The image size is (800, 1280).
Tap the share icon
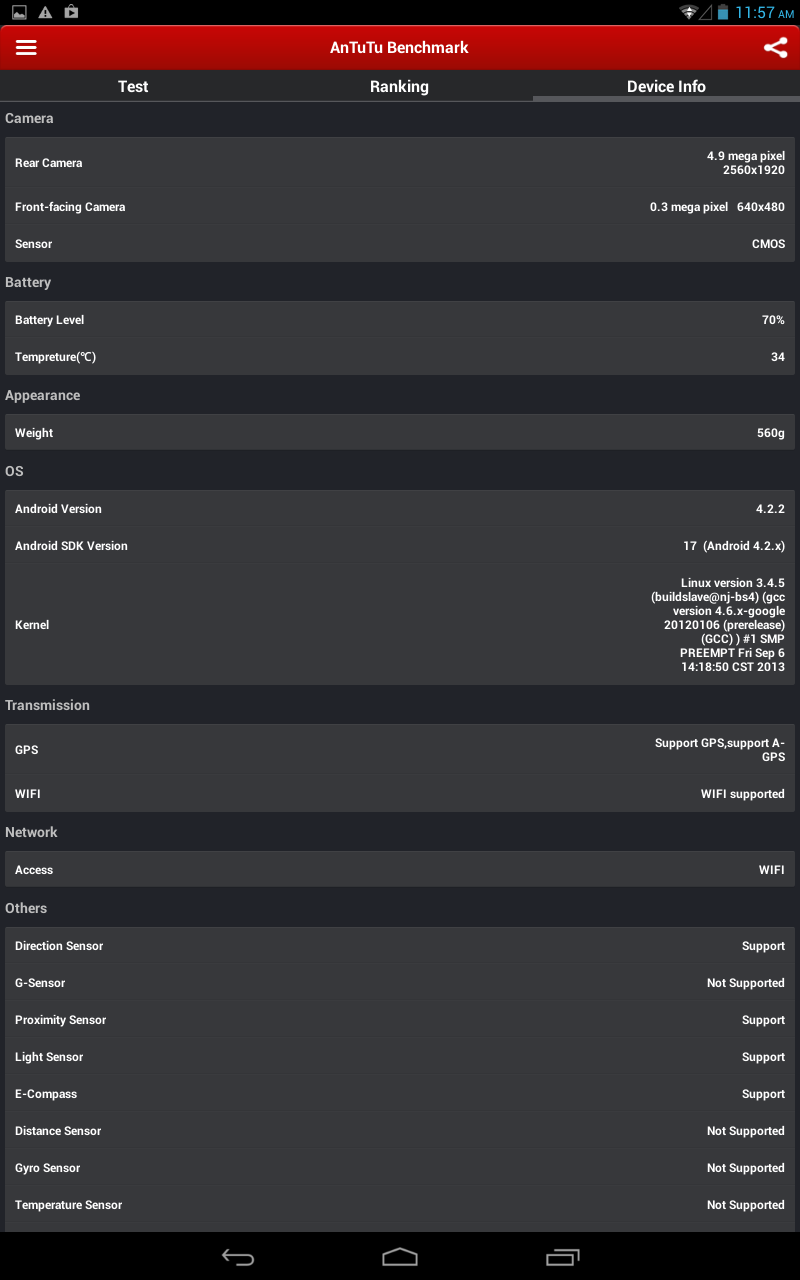775,48
